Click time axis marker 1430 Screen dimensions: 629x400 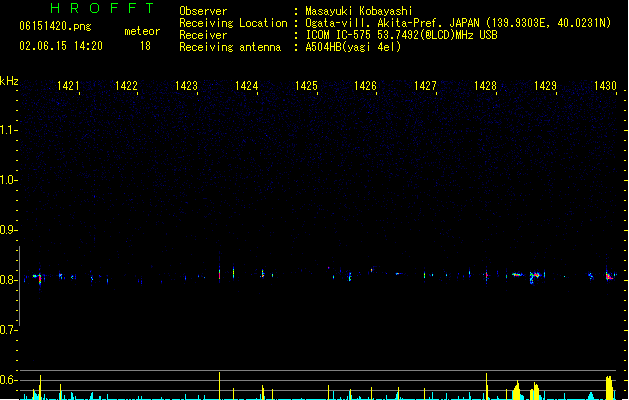pyautogui.click(x=605, y=86)
